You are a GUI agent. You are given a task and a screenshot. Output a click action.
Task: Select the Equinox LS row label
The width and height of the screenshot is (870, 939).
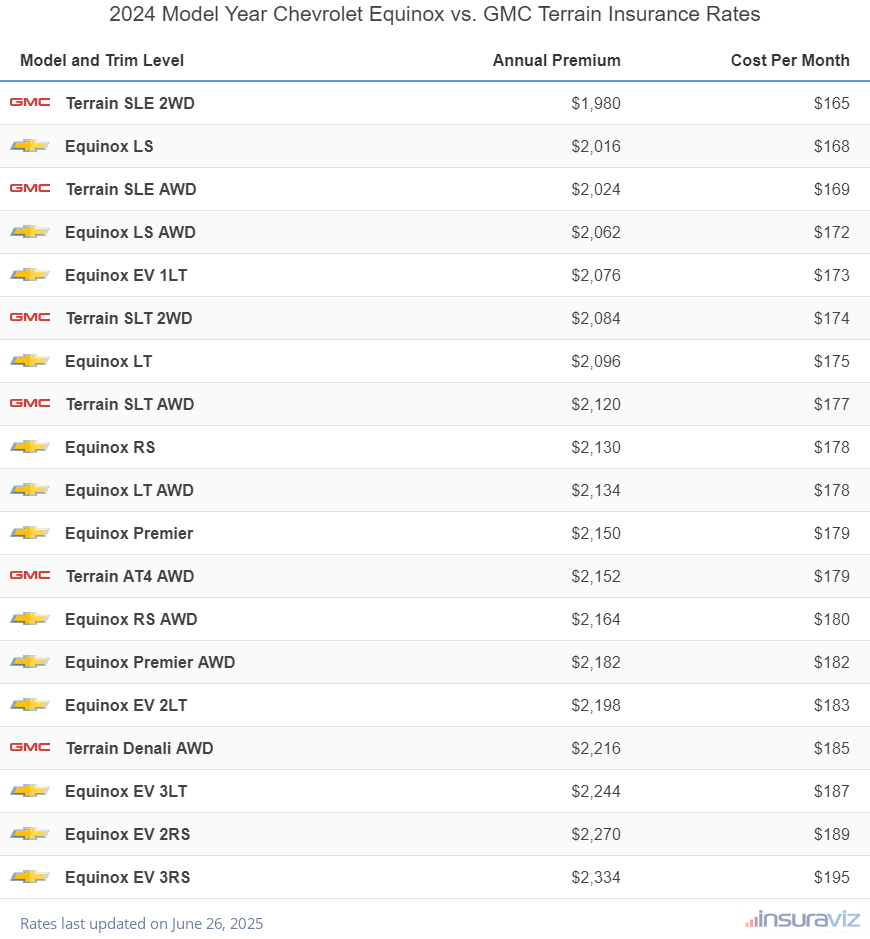pyautogui.click(x=109, y=146)
